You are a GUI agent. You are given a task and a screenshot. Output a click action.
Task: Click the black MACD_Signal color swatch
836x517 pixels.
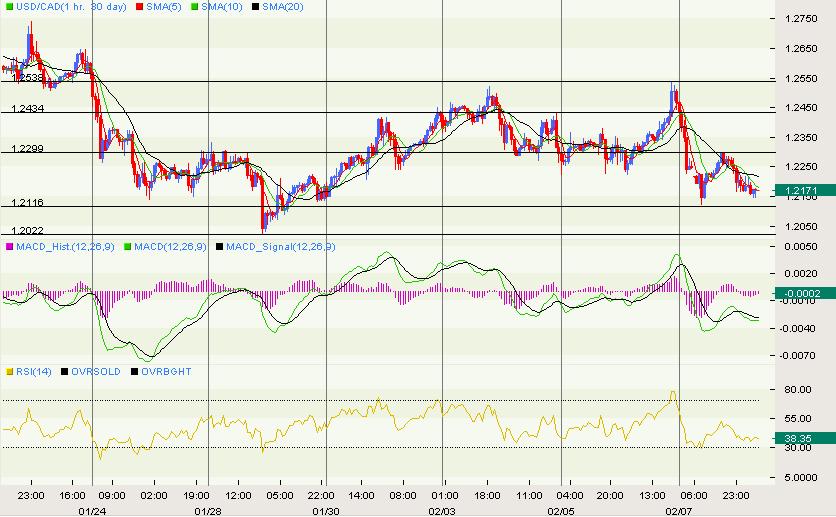coord(220,247)
